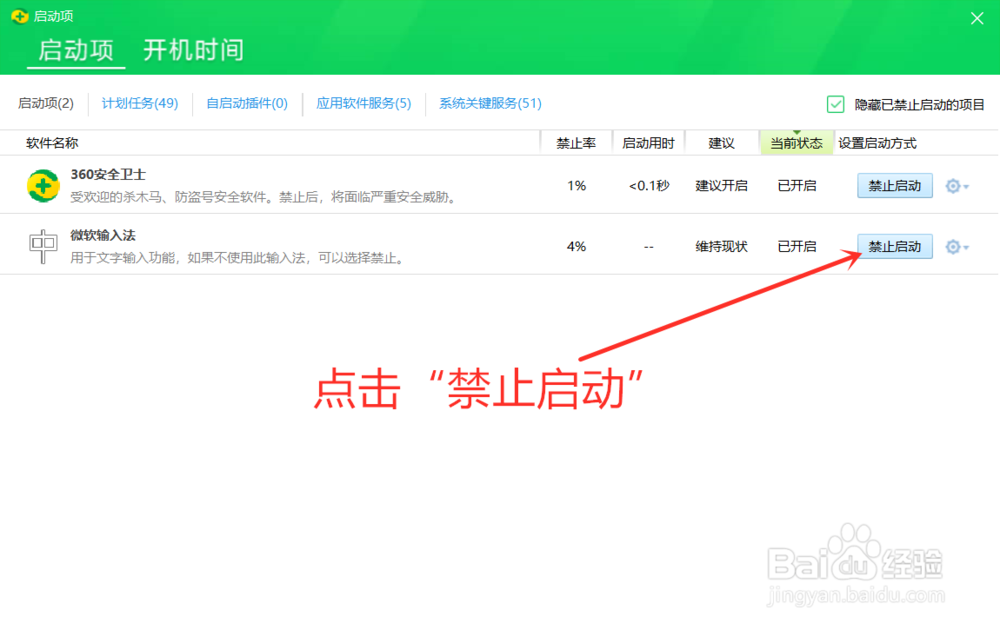Click the 微软输入法 icon
This screenshot has height=630, width=1000.
(x=43, y=246)
